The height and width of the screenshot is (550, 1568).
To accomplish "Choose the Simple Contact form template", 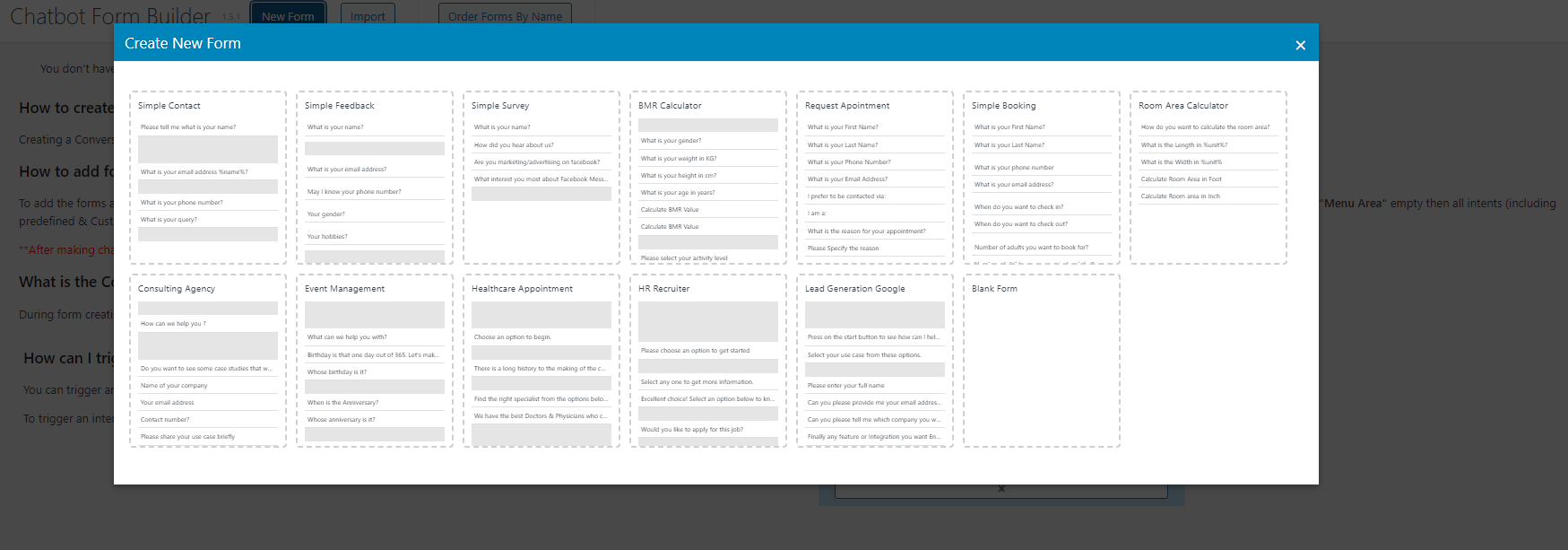I will (208, 178).
